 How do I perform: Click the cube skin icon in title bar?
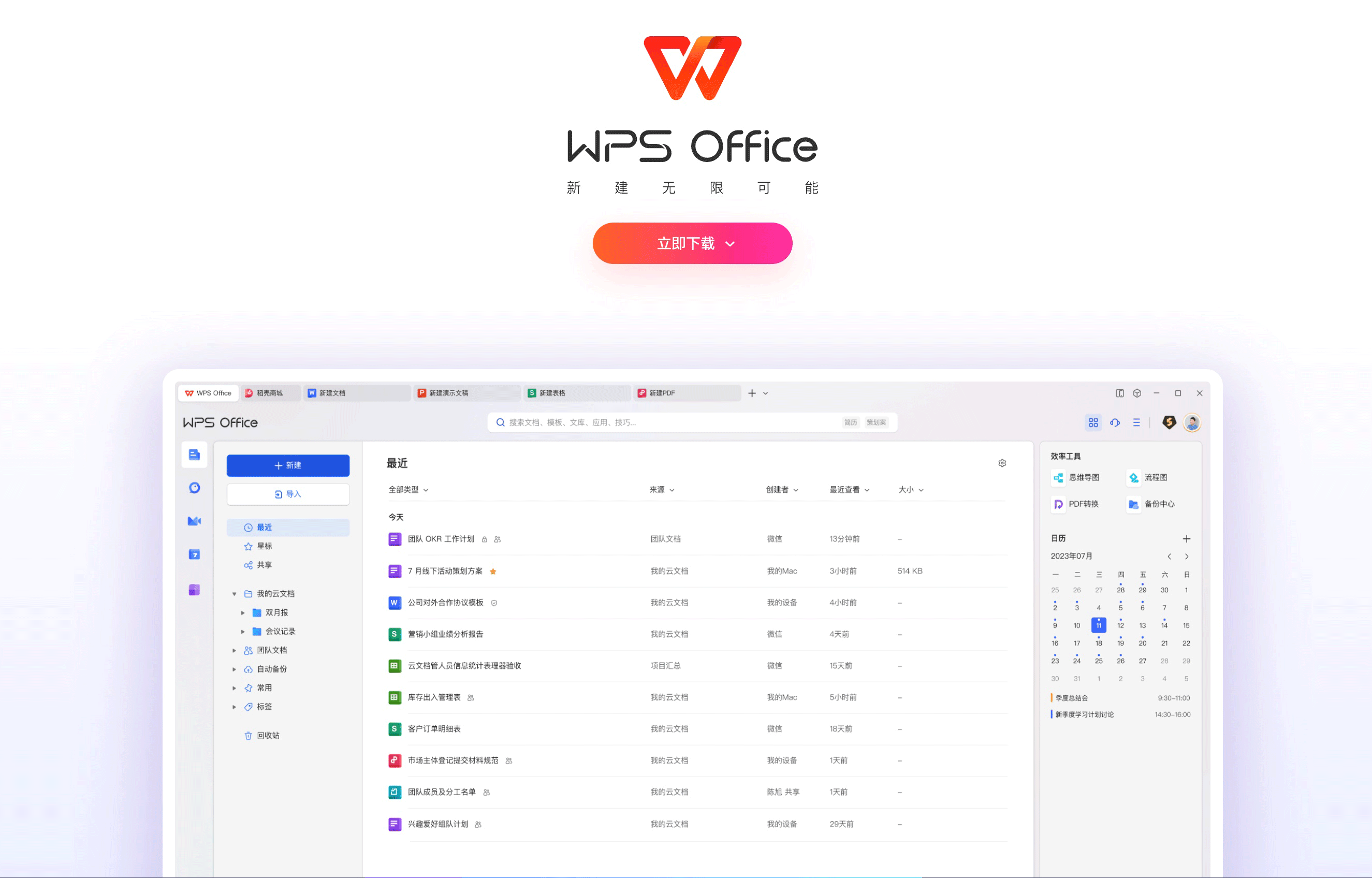[1137, 393]
